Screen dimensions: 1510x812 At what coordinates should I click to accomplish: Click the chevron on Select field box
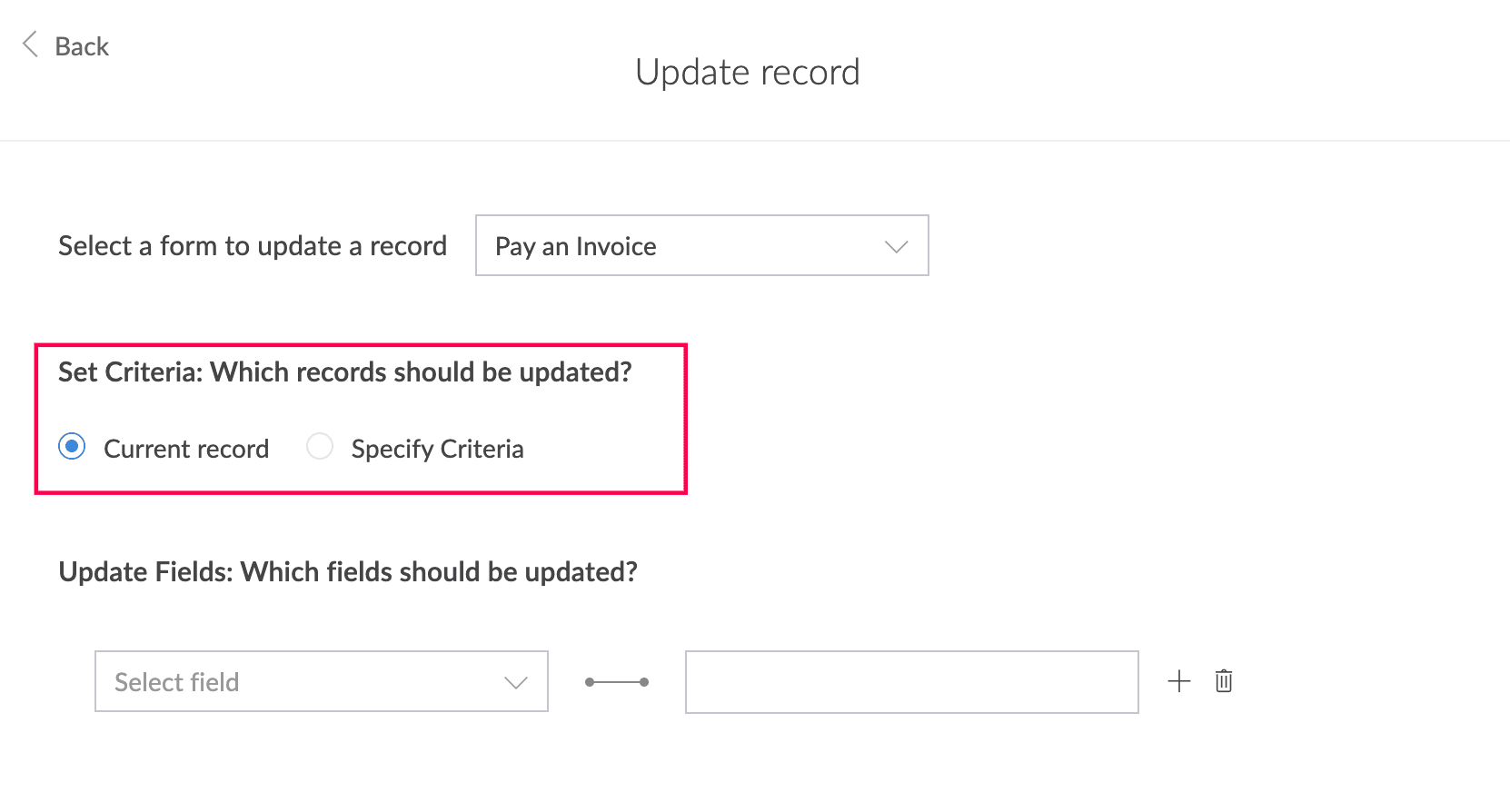(x=516, y=683)
